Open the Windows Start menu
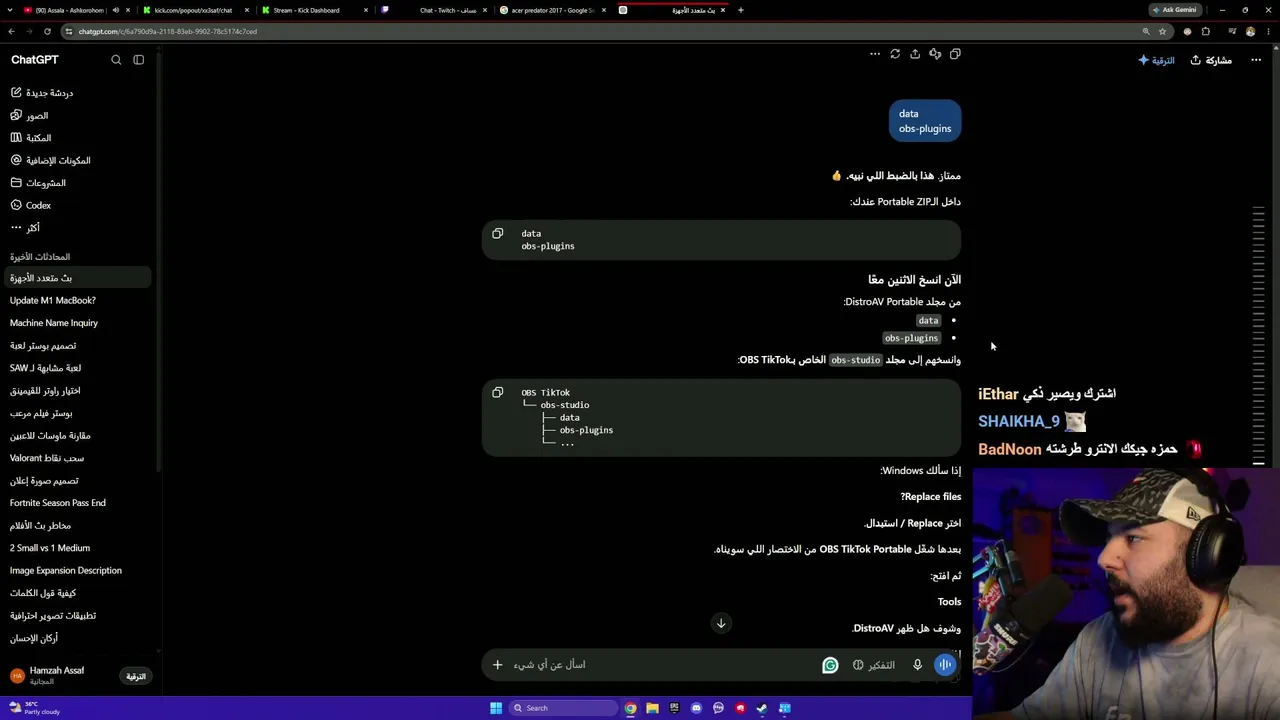Image resolution: width=1280 pixels, height=720 pixels. (x=496, y=708)
